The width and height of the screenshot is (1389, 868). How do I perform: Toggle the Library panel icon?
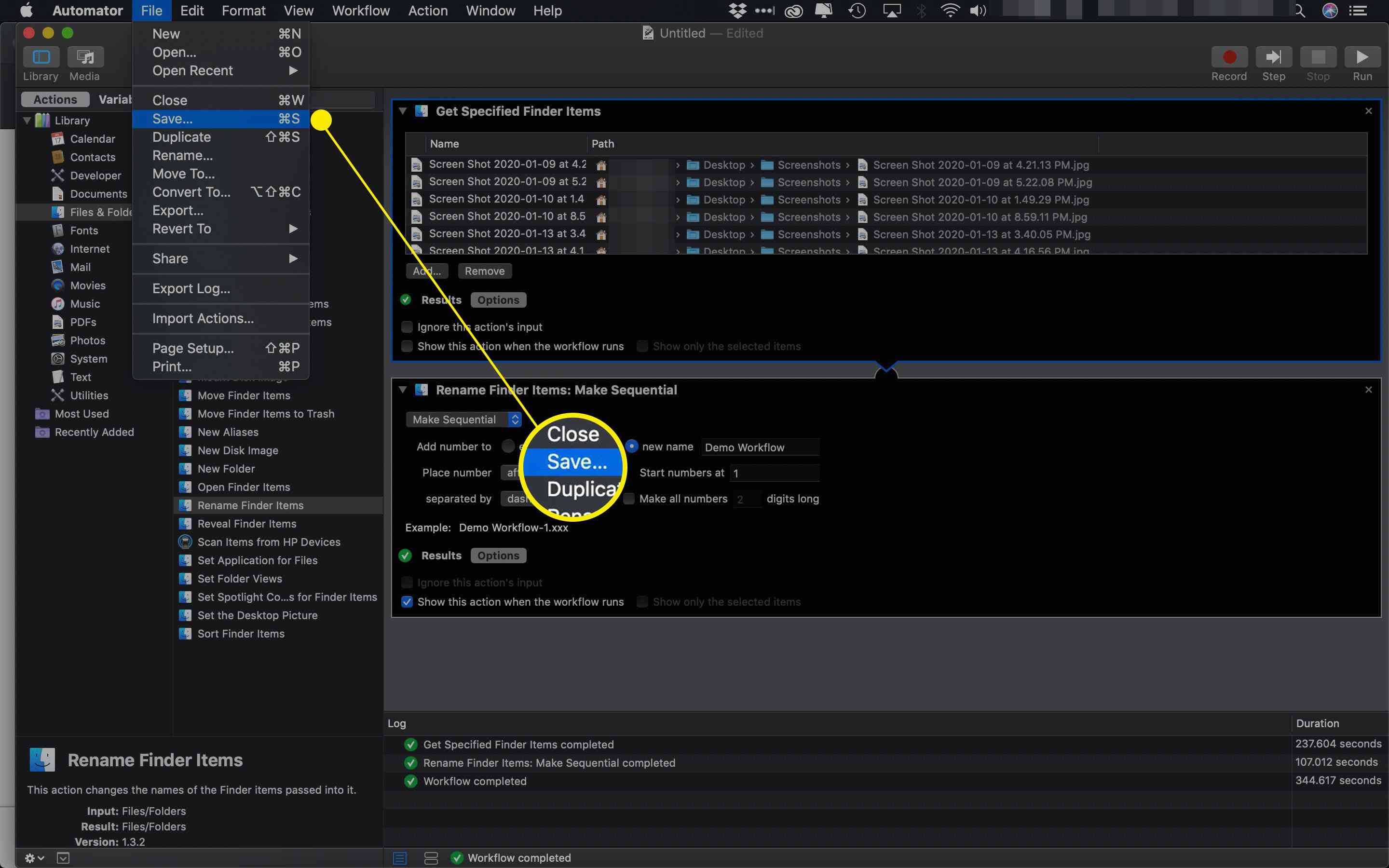(41, 57)
